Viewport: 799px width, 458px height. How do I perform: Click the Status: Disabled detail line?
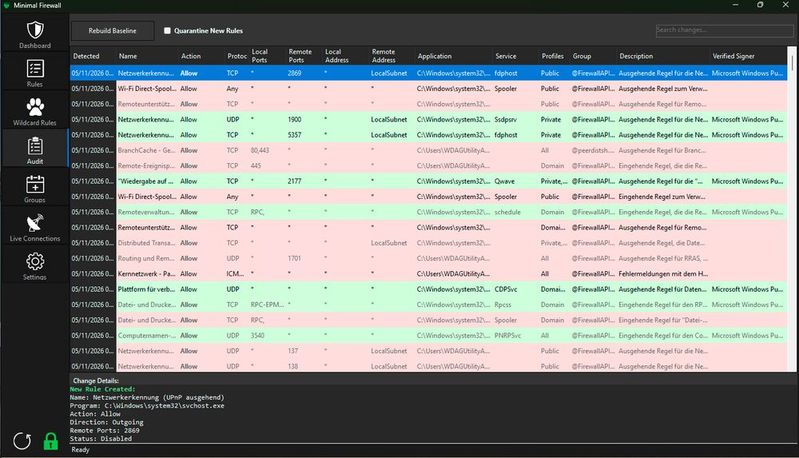(100, 439)
